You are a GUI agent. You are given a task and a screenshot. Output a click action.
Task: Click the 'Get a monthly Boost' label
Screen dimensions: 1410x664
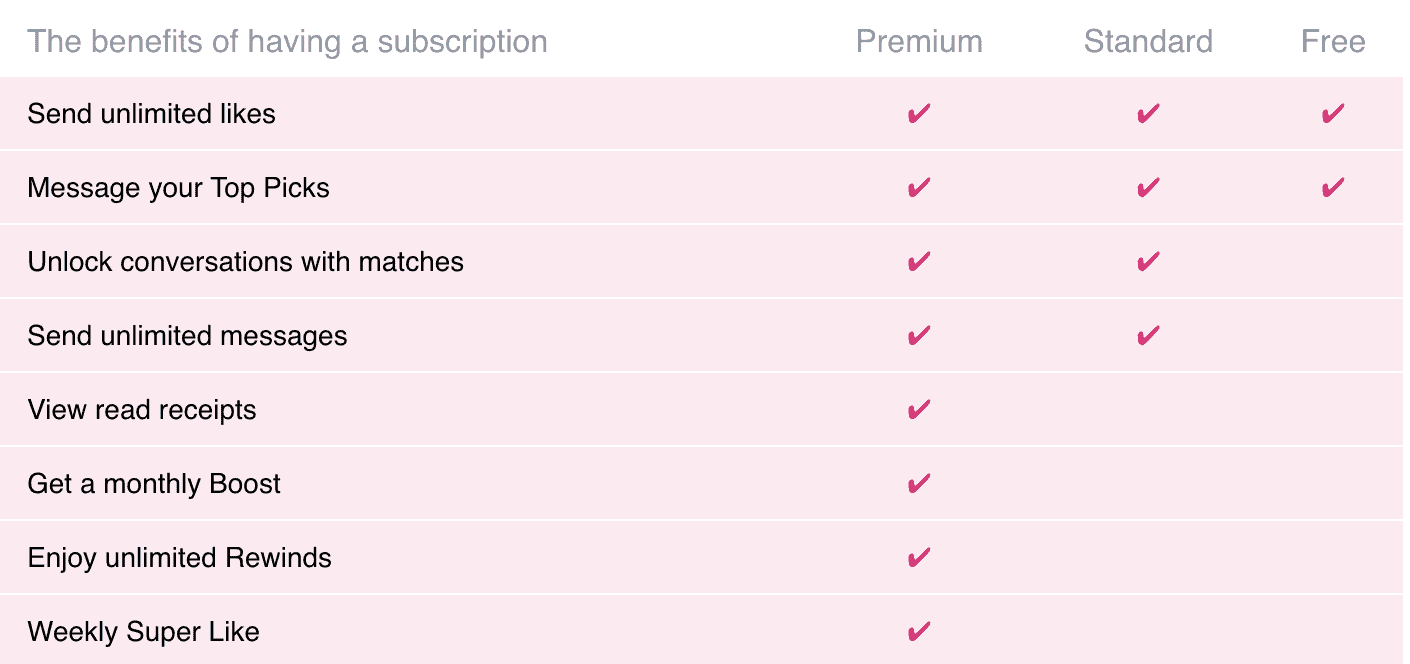tap(154, 484)
